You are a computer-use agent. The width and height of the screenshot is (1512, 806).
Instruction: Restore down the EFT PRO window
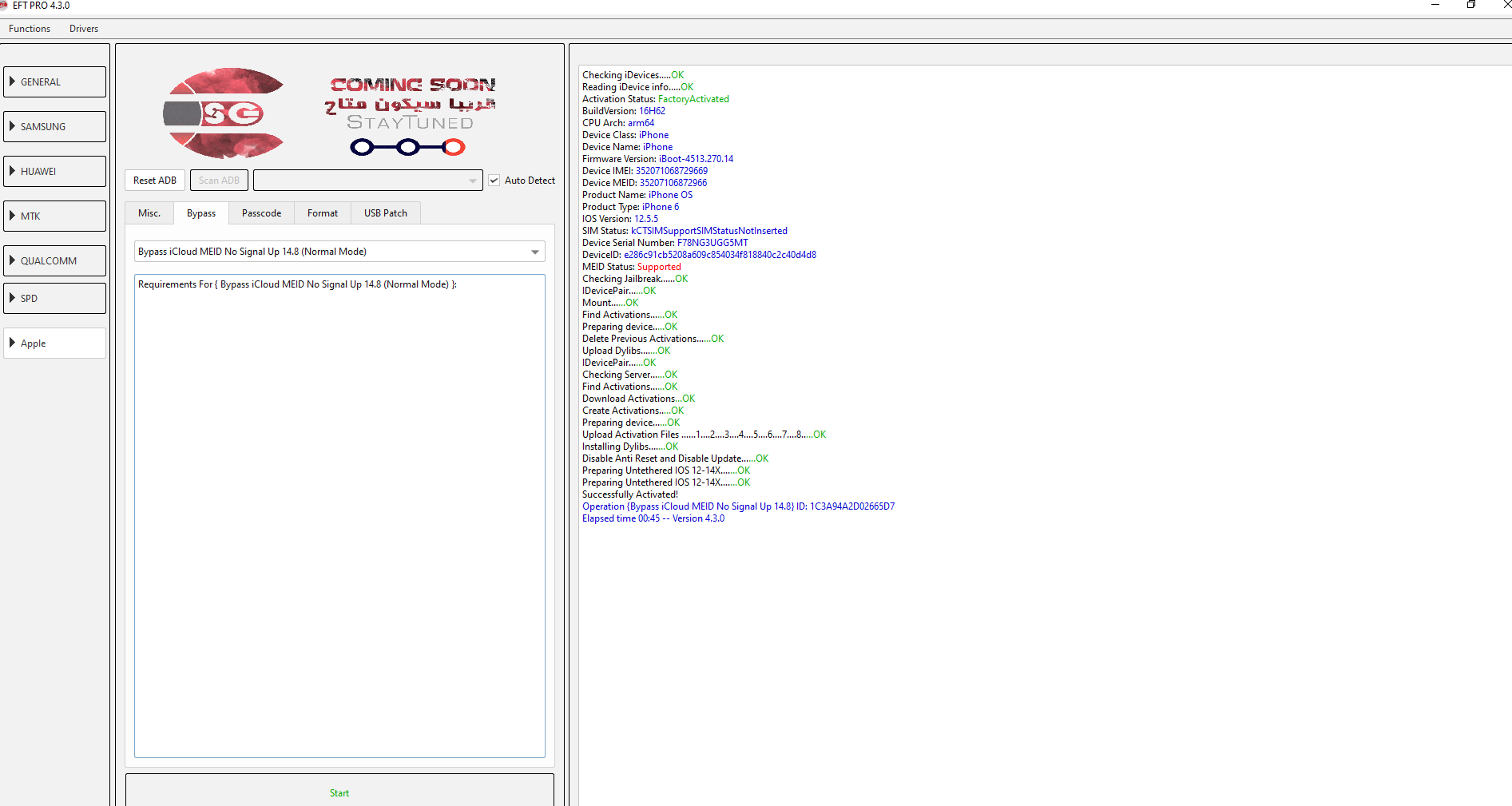click(x=1471, y=5)
